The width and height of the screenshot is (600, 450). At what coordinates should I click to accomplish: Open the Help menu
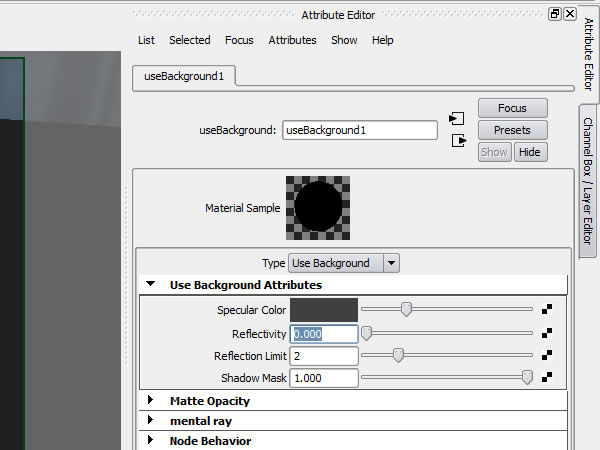click(x=383, y=40)
